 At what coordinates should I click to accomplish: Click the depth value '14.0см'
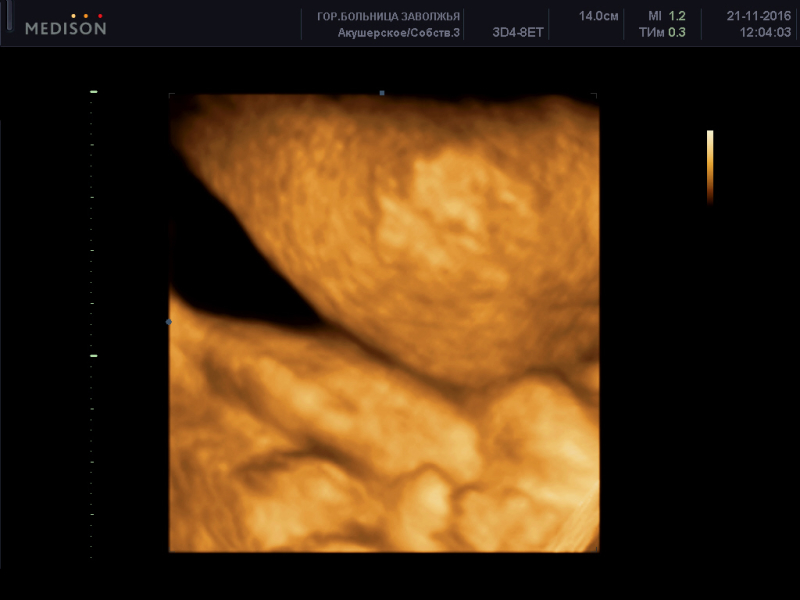598,16
